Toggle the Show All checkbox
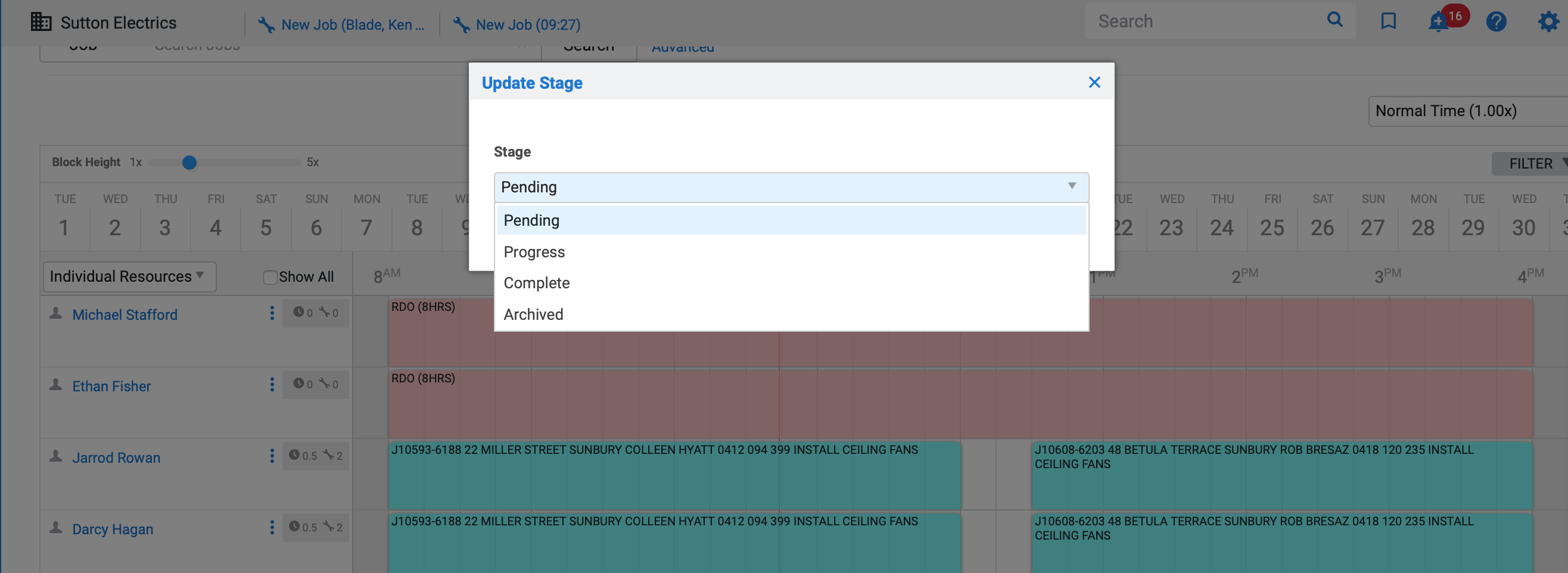This screenshot has width=1568, height=573. pos(270,278)
